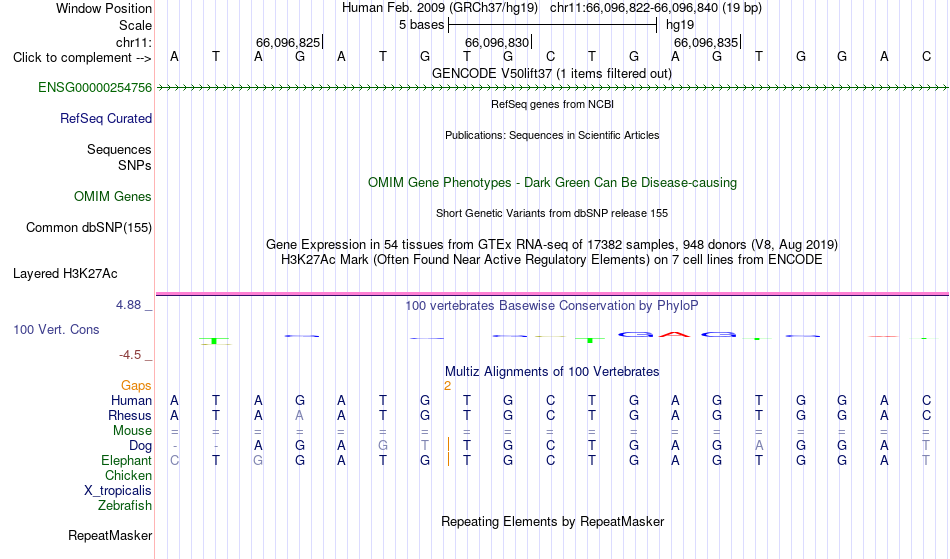Open '100 vertebrates Basewise Conservation by PhyloP' title
The image size is (950, 559).
click(x=552, y=305)
